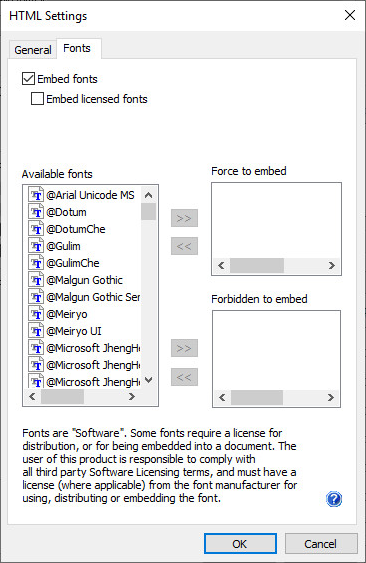Uncheck the Embed fonts checkbox

coord(28,79)
